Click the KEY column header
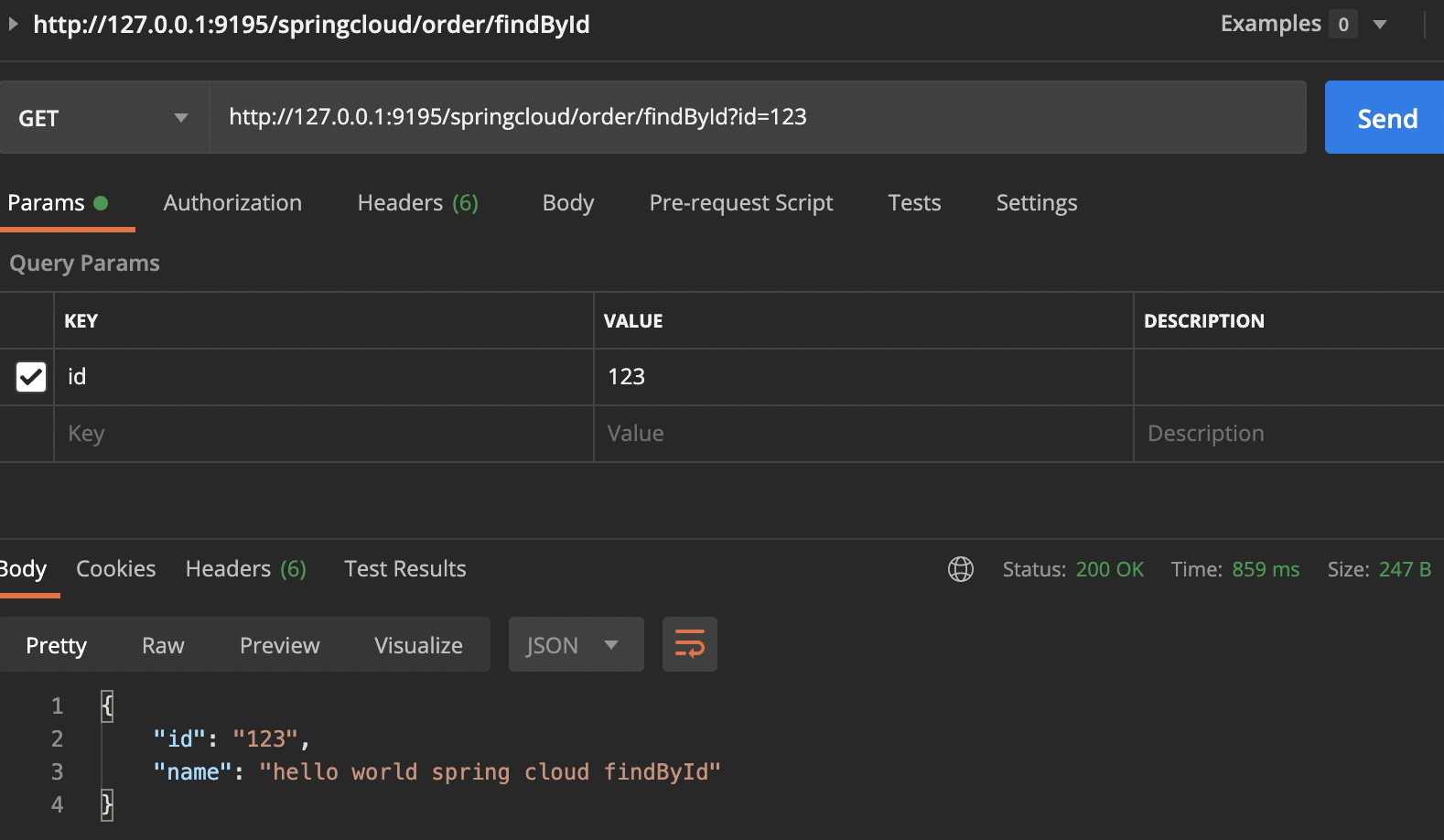 (81, 321)
